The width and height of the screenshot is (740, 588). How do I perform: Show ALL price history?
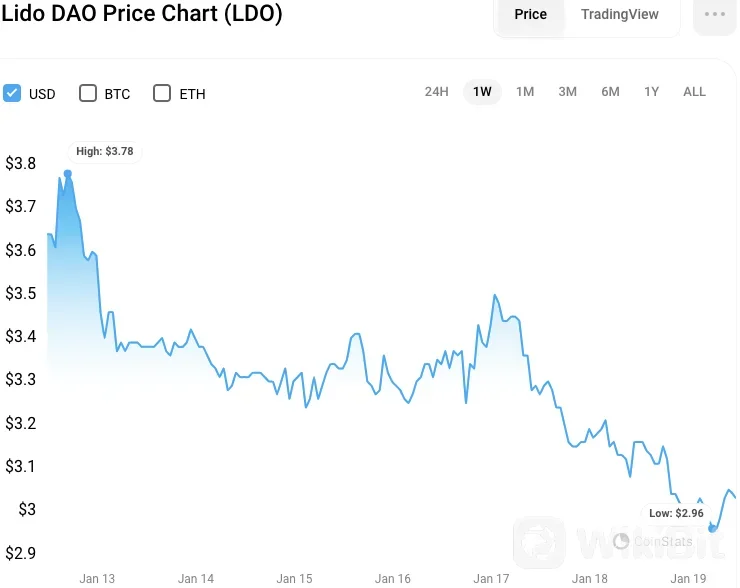694,92
